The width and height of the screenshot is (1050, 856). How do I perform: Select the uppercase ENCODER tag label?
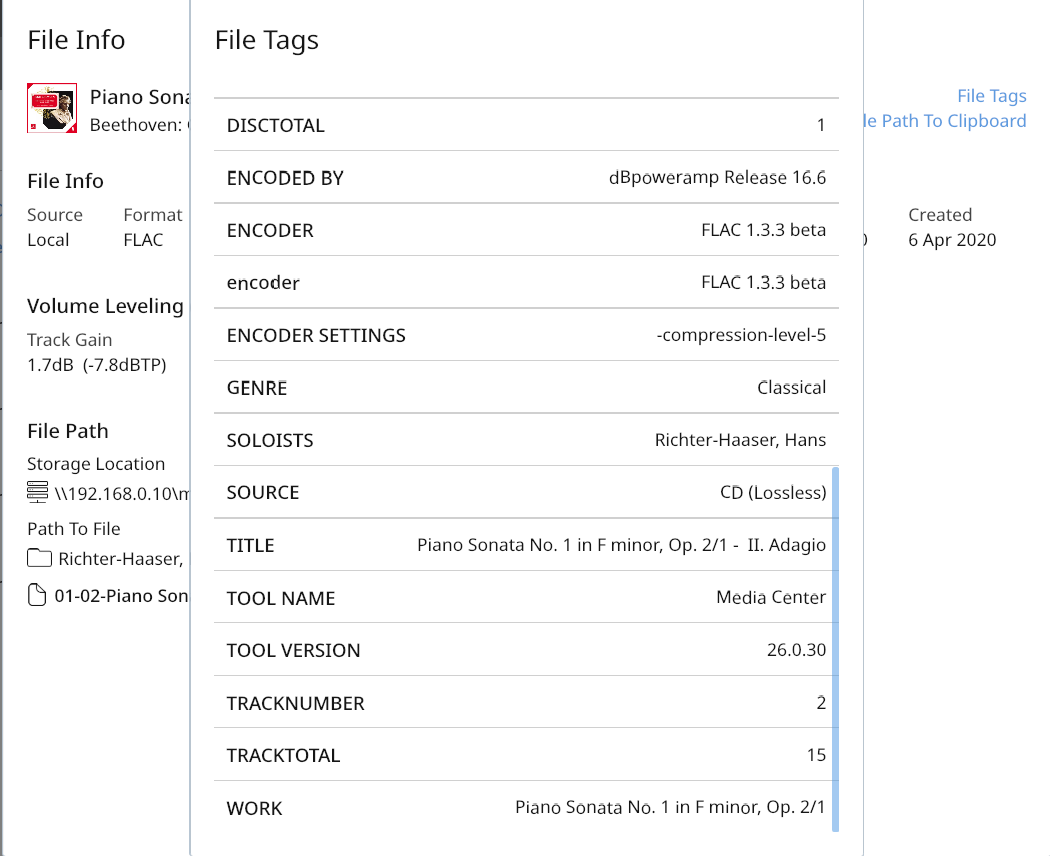[x=270, y=231]
